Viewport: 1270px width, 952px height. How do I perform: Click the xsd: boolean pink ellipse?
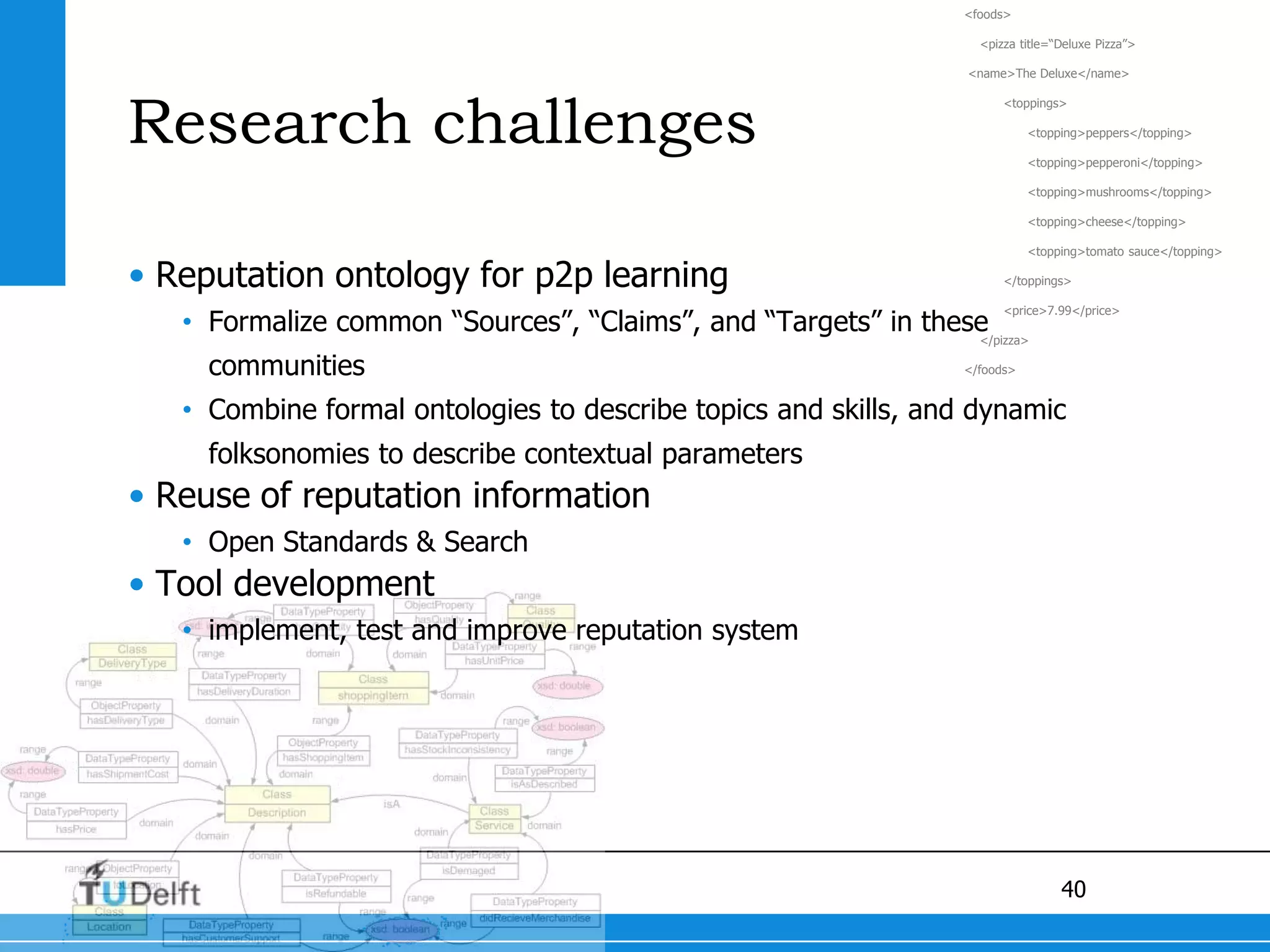(567, 727)
